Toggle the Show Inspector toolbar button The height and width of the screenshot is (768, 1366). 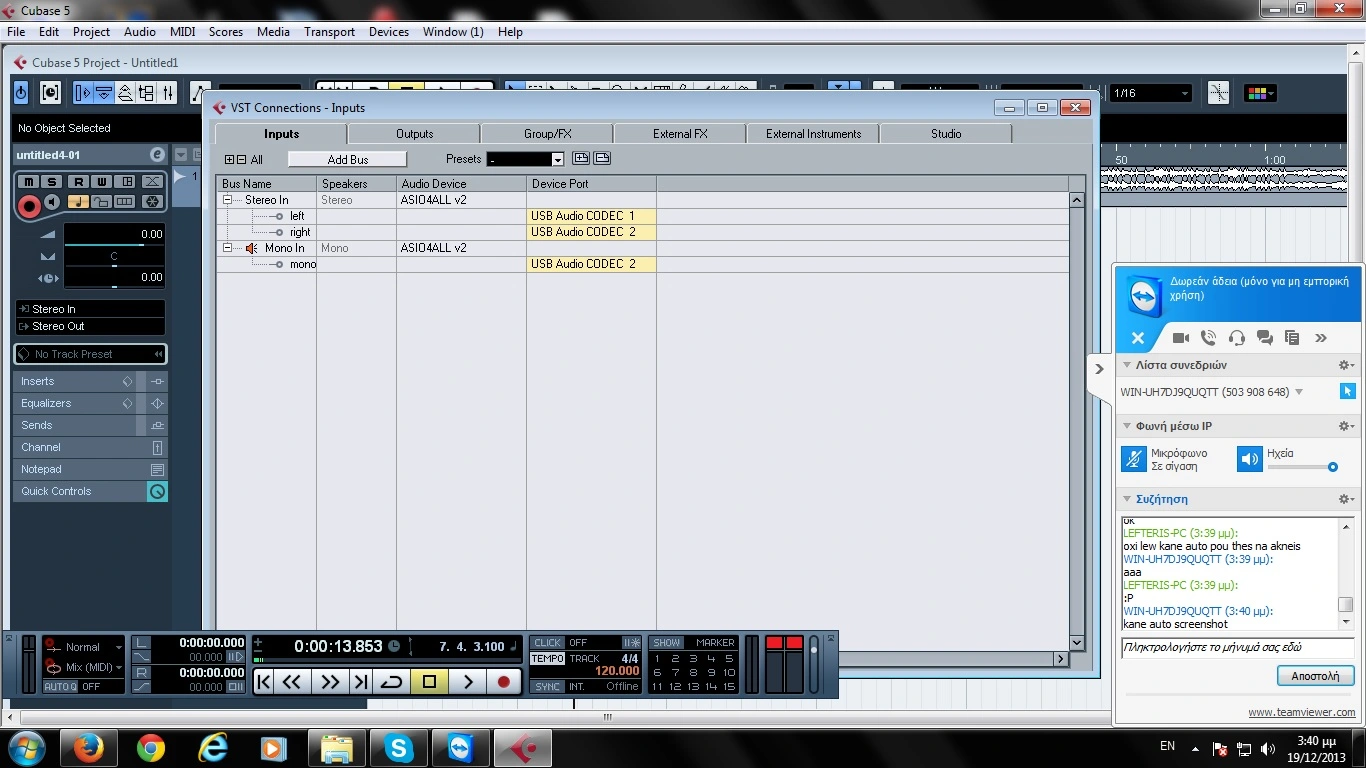coord(82,93)
